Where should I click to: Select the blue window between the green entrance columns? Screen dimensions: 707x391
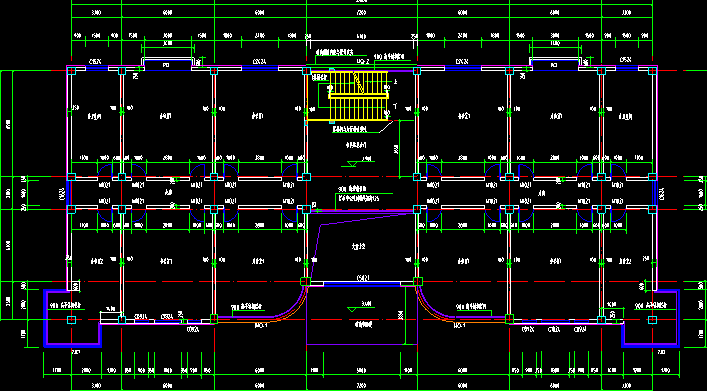pos(362,284)
